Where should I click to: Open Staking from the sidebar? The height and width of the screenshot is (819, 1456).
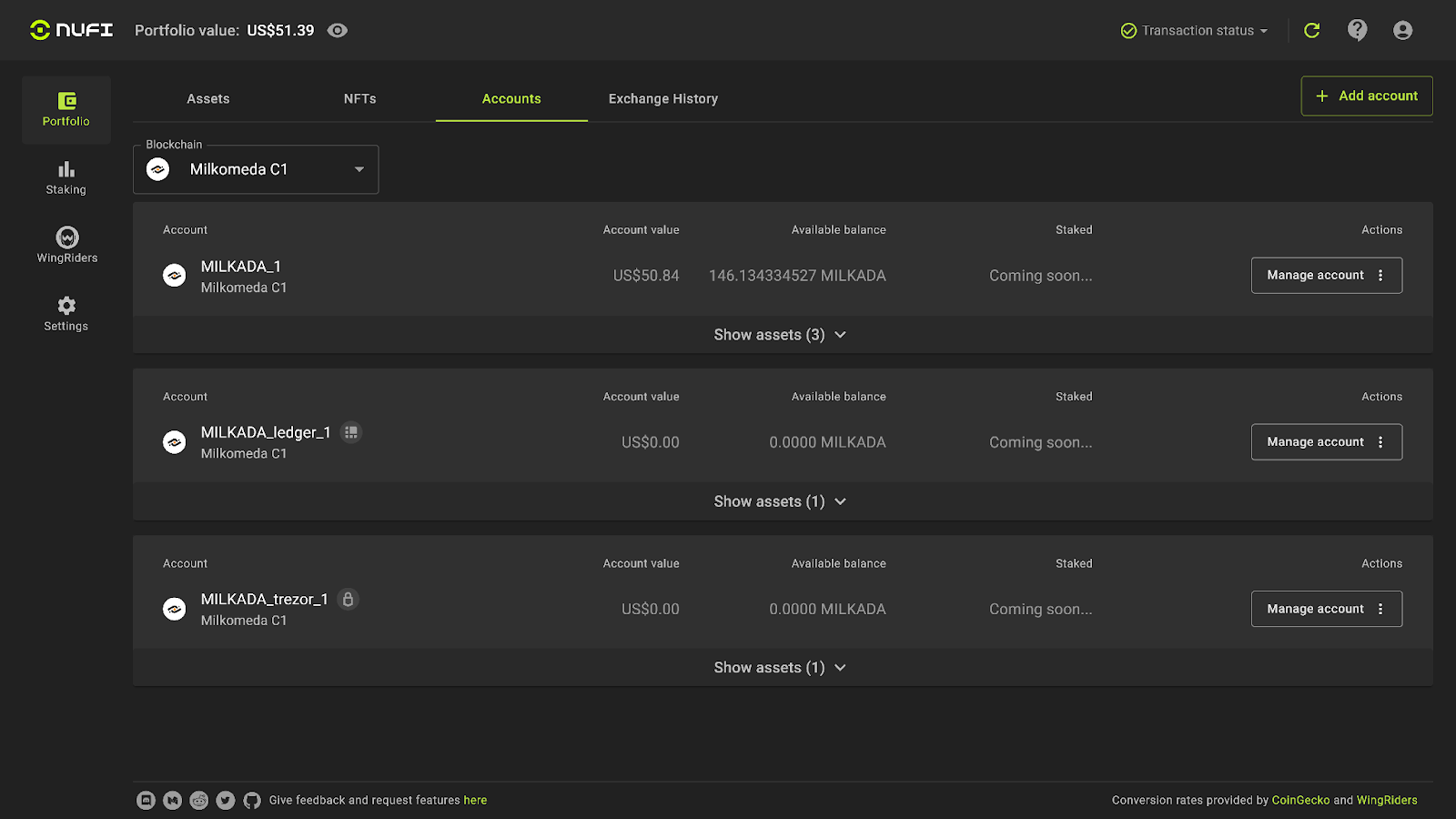66,178
